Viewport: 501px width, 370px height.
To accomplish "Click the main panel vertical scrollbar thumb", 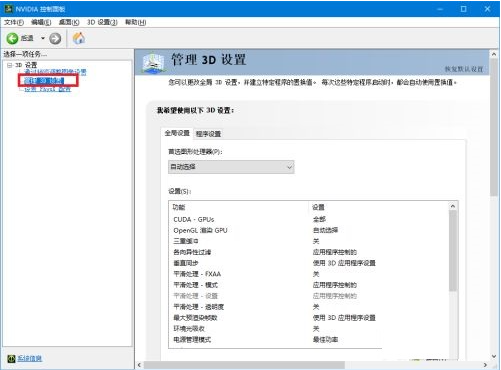I will click(x=494, y=128).
